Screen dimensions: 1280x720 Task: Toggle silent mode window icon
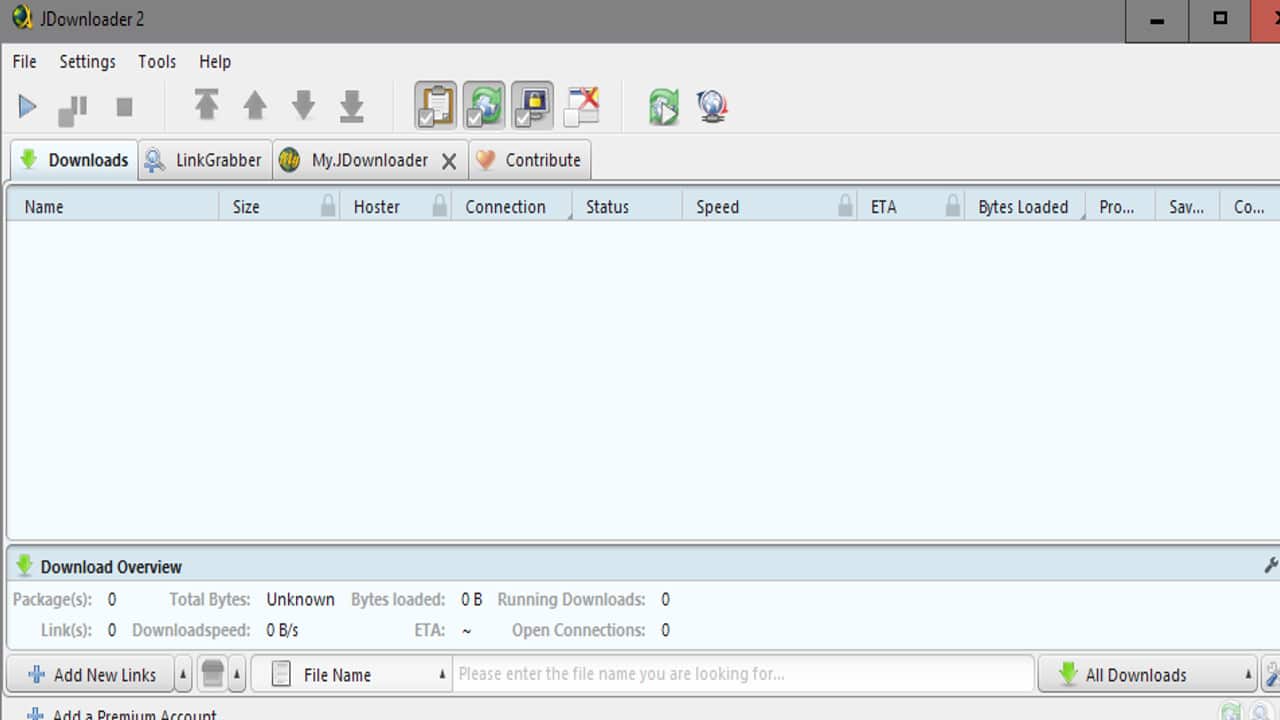581,106
